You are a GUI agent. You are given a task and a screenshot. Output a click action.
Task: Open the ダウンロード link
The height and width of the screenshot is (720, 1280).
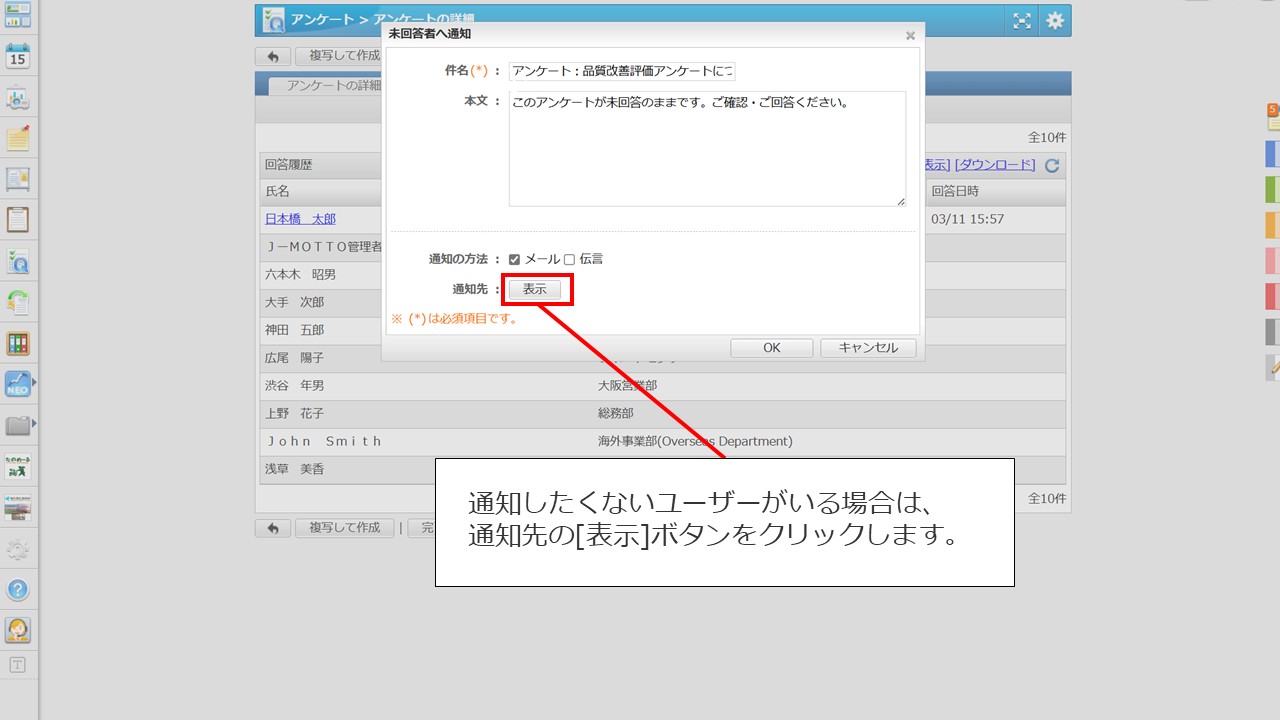point(996,165)
